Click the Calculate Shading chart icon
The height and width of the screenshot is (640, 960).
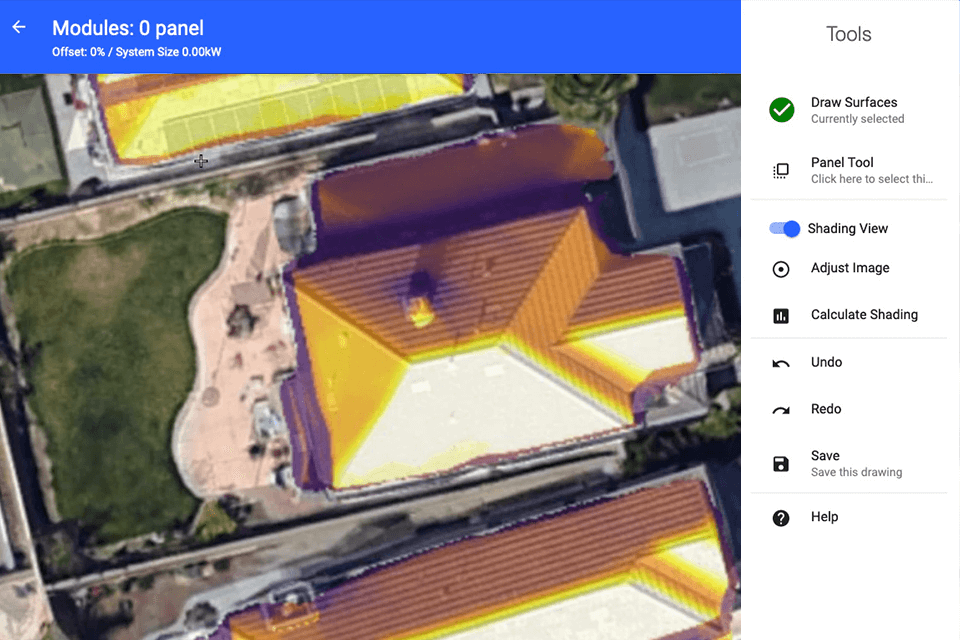pyautogui.click(x=781, y=316)
